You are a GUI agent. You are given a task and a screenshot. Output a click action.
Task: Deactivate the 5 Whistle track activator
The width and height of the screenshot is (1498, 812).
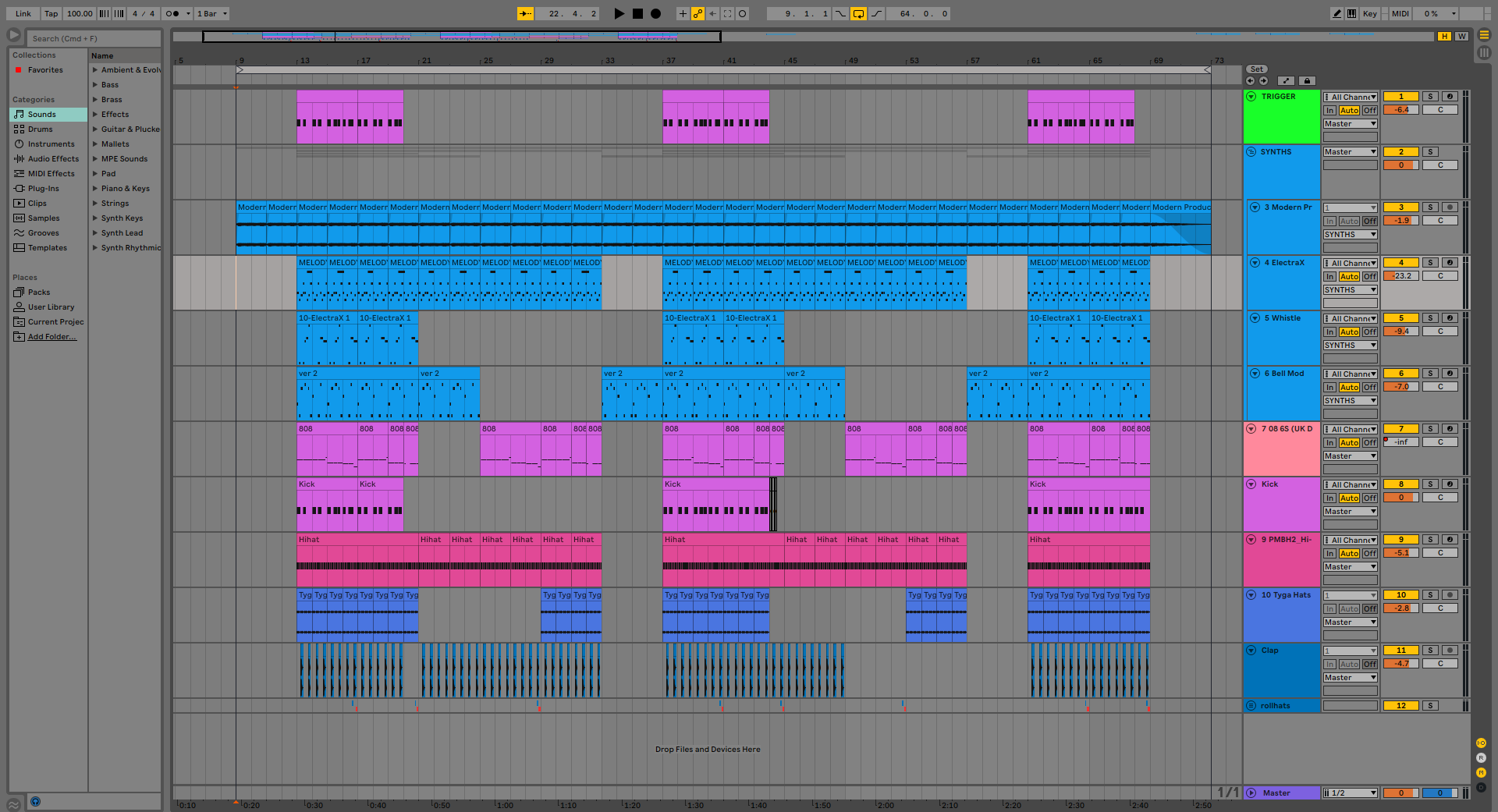[x=1400, y=318]
